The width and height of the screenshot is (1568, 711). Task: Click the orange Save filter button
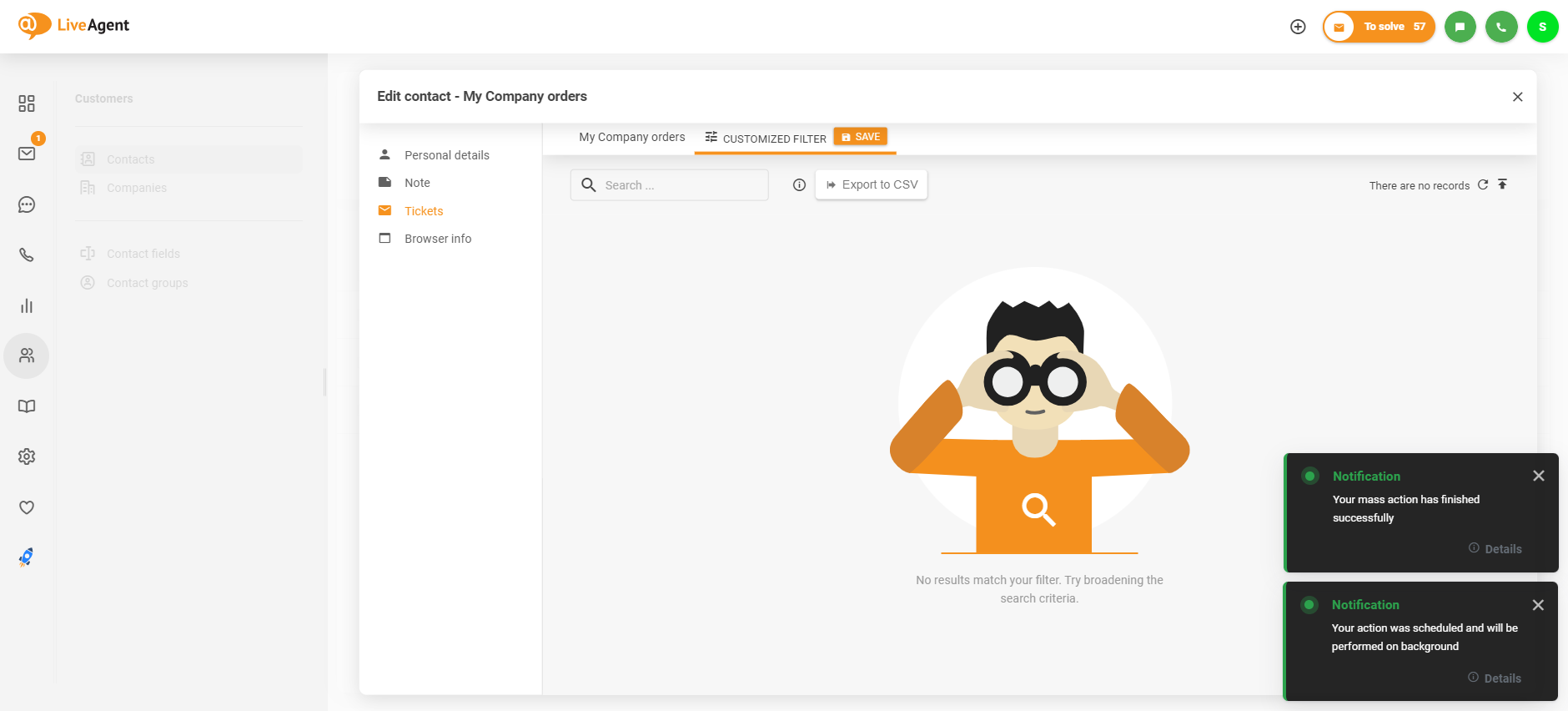click(860, 137)
